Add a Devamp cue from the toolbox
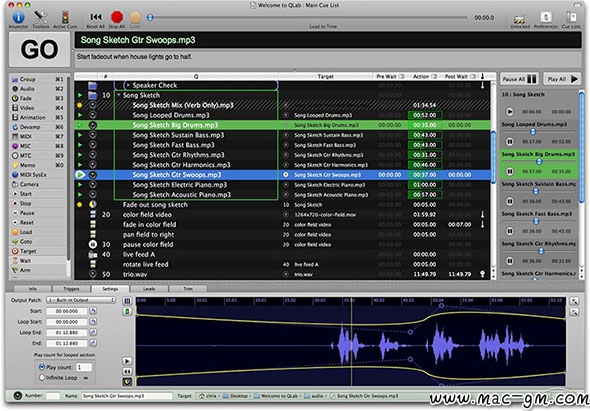This screenshot has width=590, height=411. click(x=38, y=127)
